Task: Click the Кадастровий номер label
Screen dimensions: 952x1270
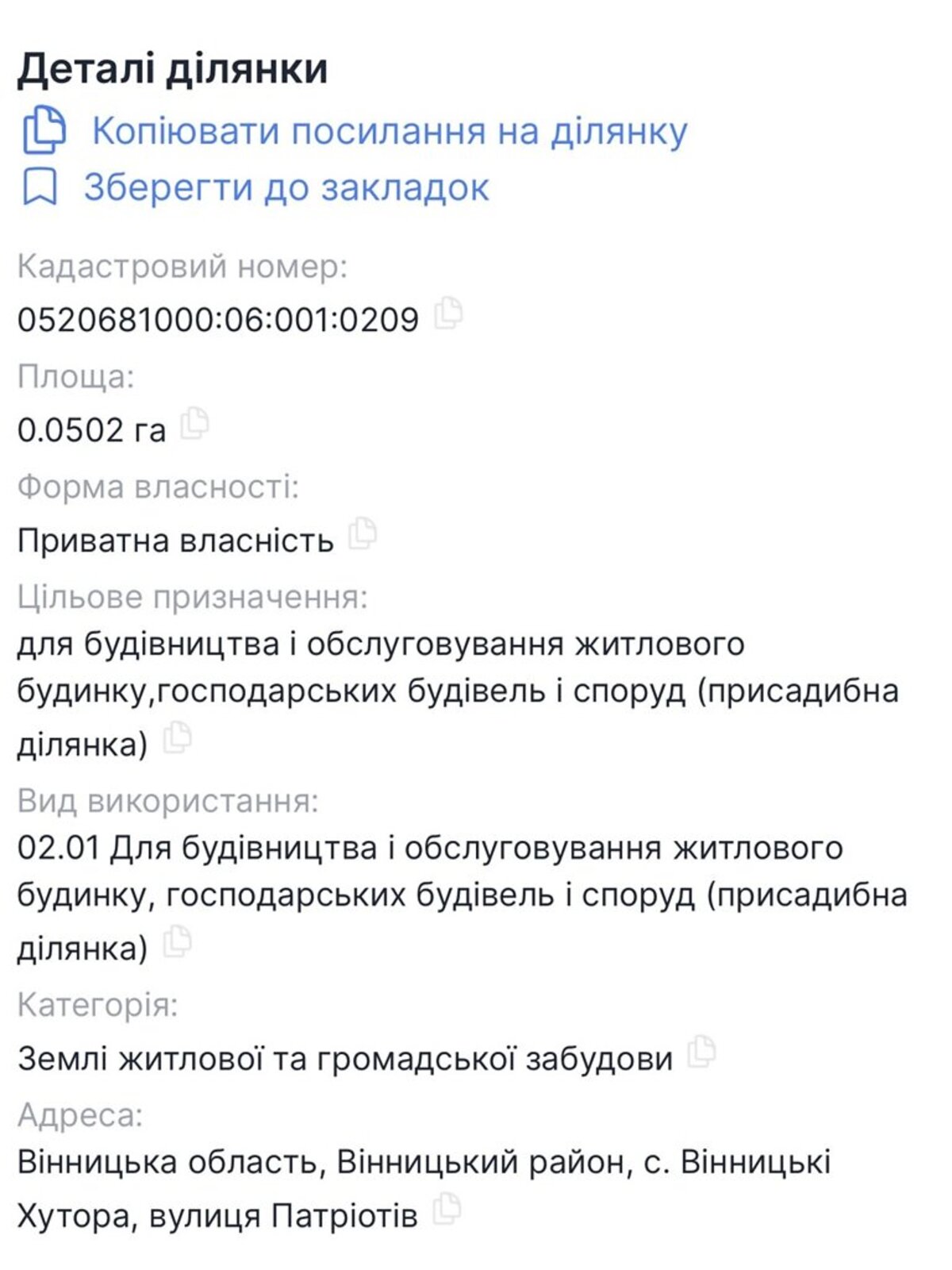Action: 182,267
